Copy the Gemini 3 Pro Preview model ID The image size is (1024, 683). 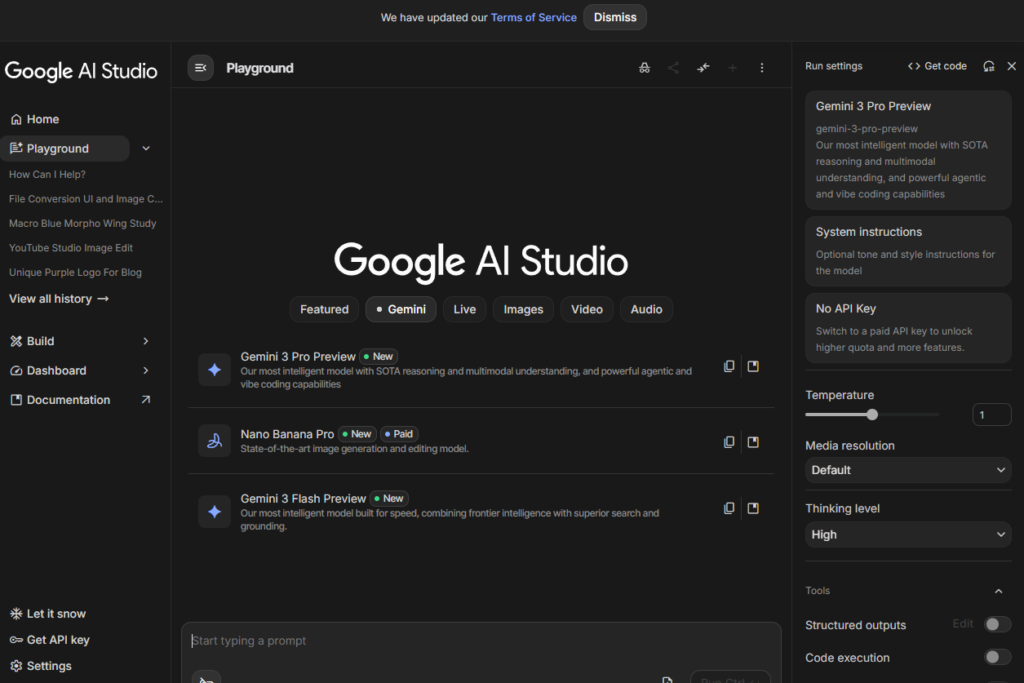pos(729,366)
